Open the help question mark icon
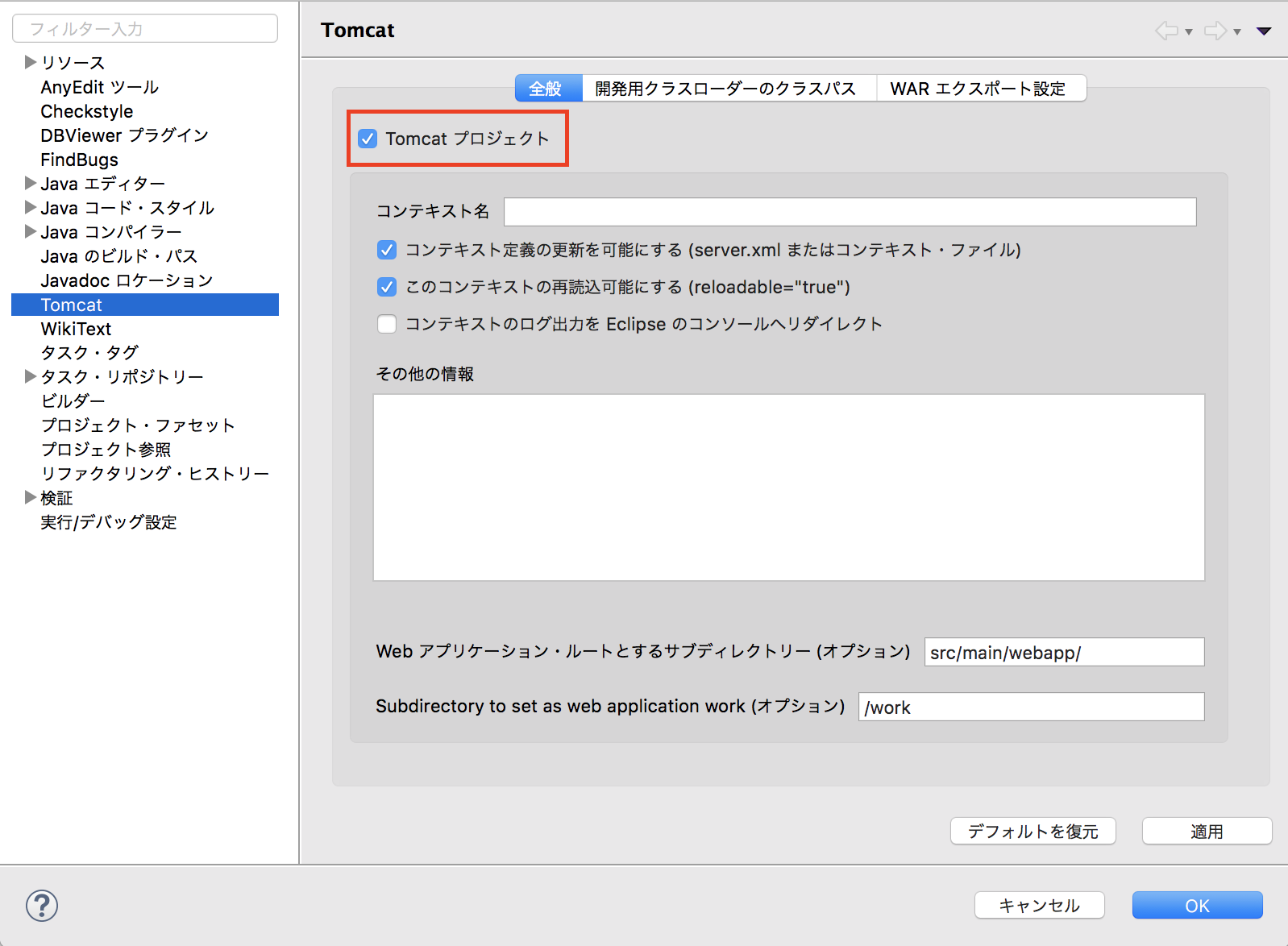Viewport: 1288px width, 946px height. tap(42, 905)
